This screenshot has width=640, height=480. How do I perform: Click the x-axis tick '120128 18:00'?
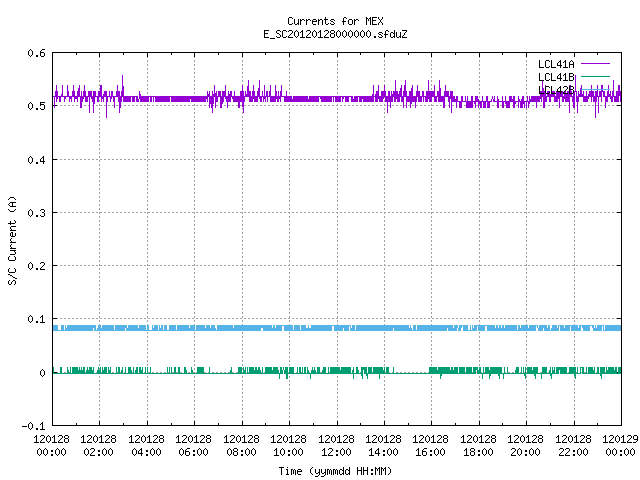[x=478, y=446]
